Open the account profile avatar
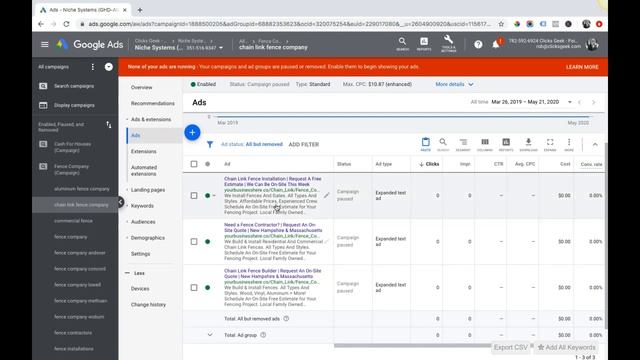 [592, 44]
